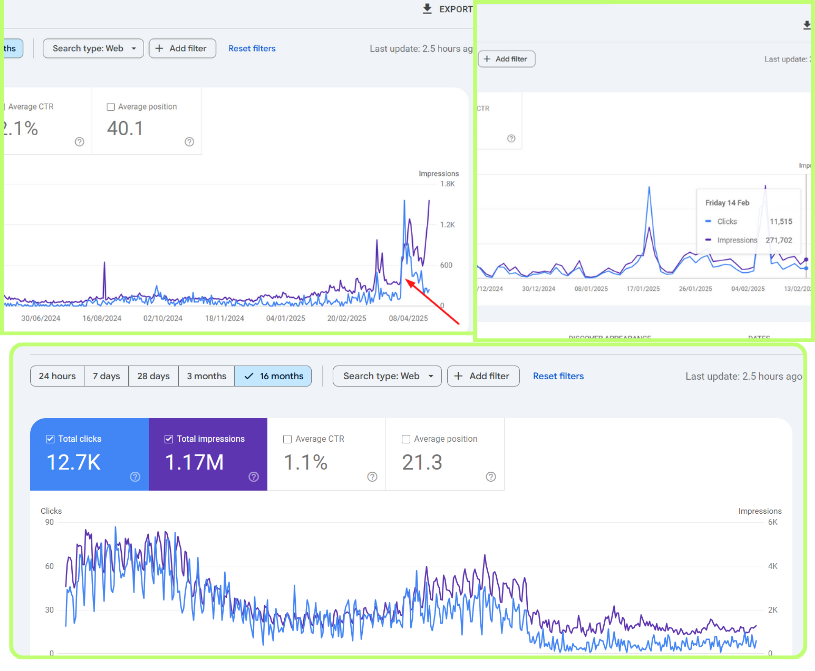Uncheck the Total clicks checkbox
815x671 pixels.
click(x=50, y=439)
